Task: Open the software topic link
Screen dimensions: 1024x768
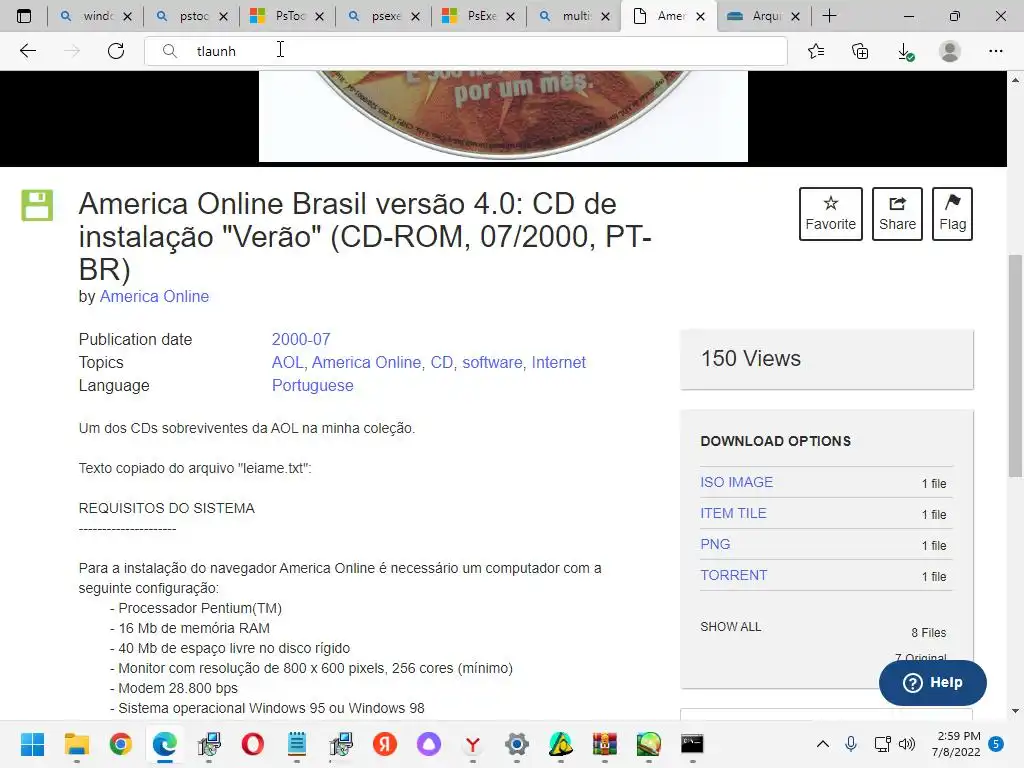Action: click(492, 362)
